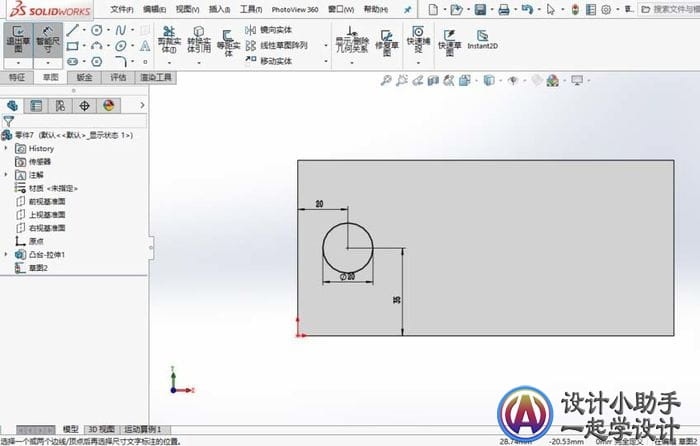Expand the History tree node

[6, 148]
